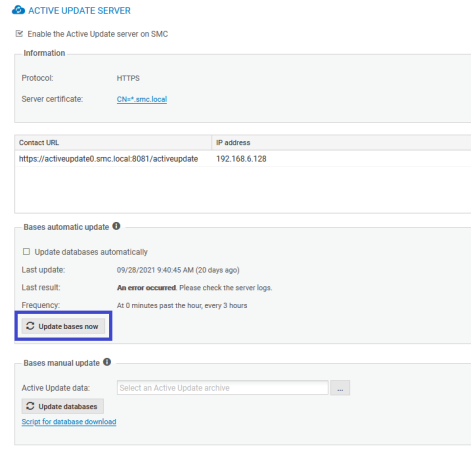Click the Update databases button
The height and width of the screenshot is (461, 471).
[x=63, y=406]
